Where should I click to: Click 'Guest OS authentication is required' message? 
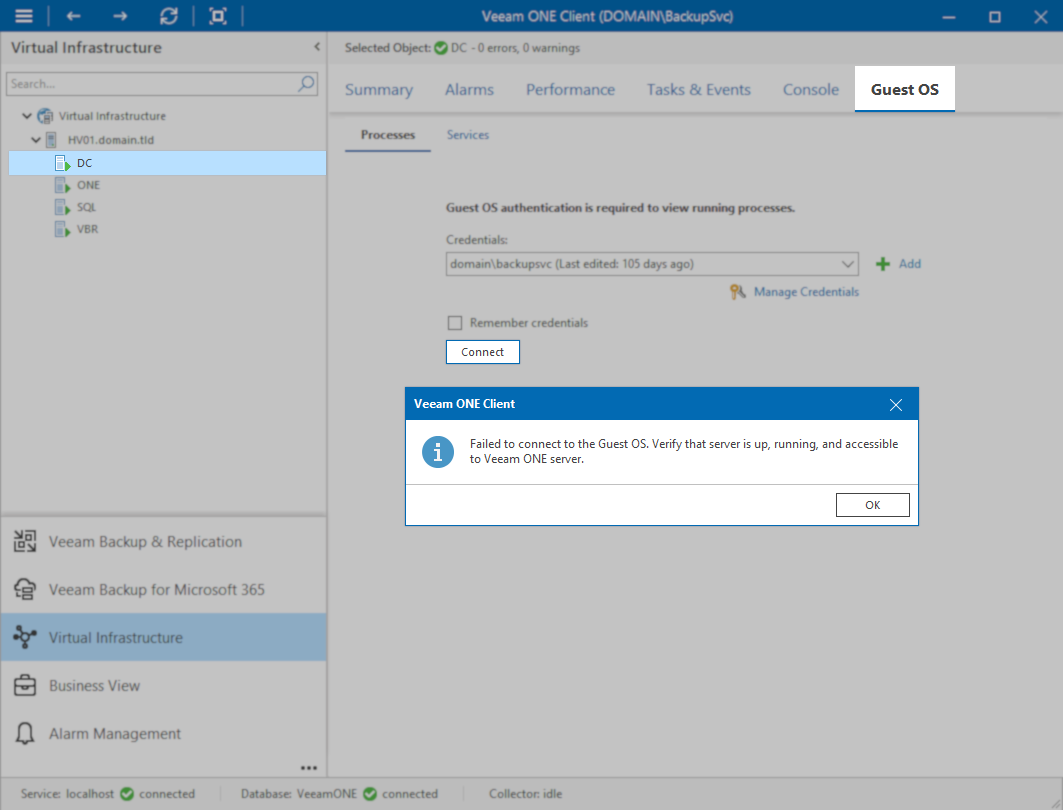click(x=620, y=207)
